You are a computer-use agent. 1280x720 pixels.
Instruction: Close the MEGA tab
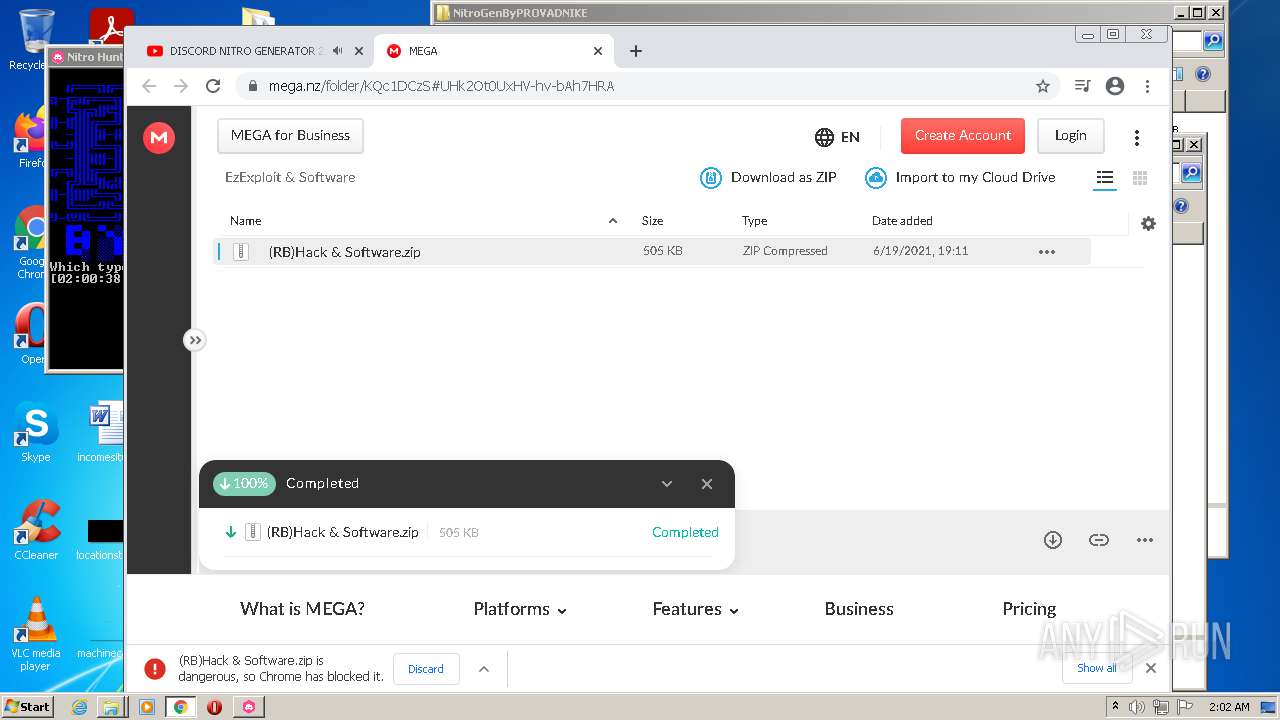coord(598,51)
